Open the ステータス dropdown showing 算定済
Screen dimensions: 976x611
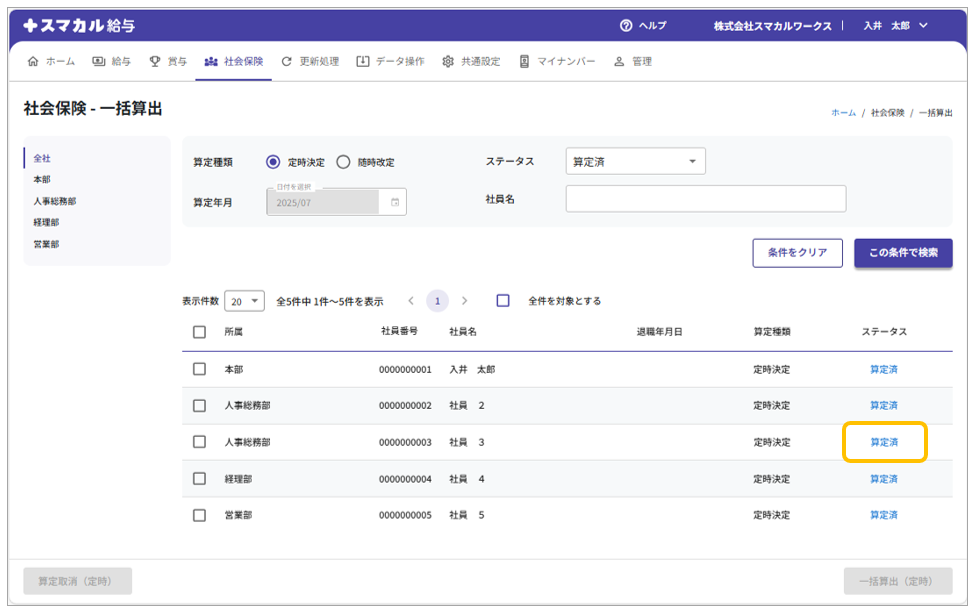635,161
